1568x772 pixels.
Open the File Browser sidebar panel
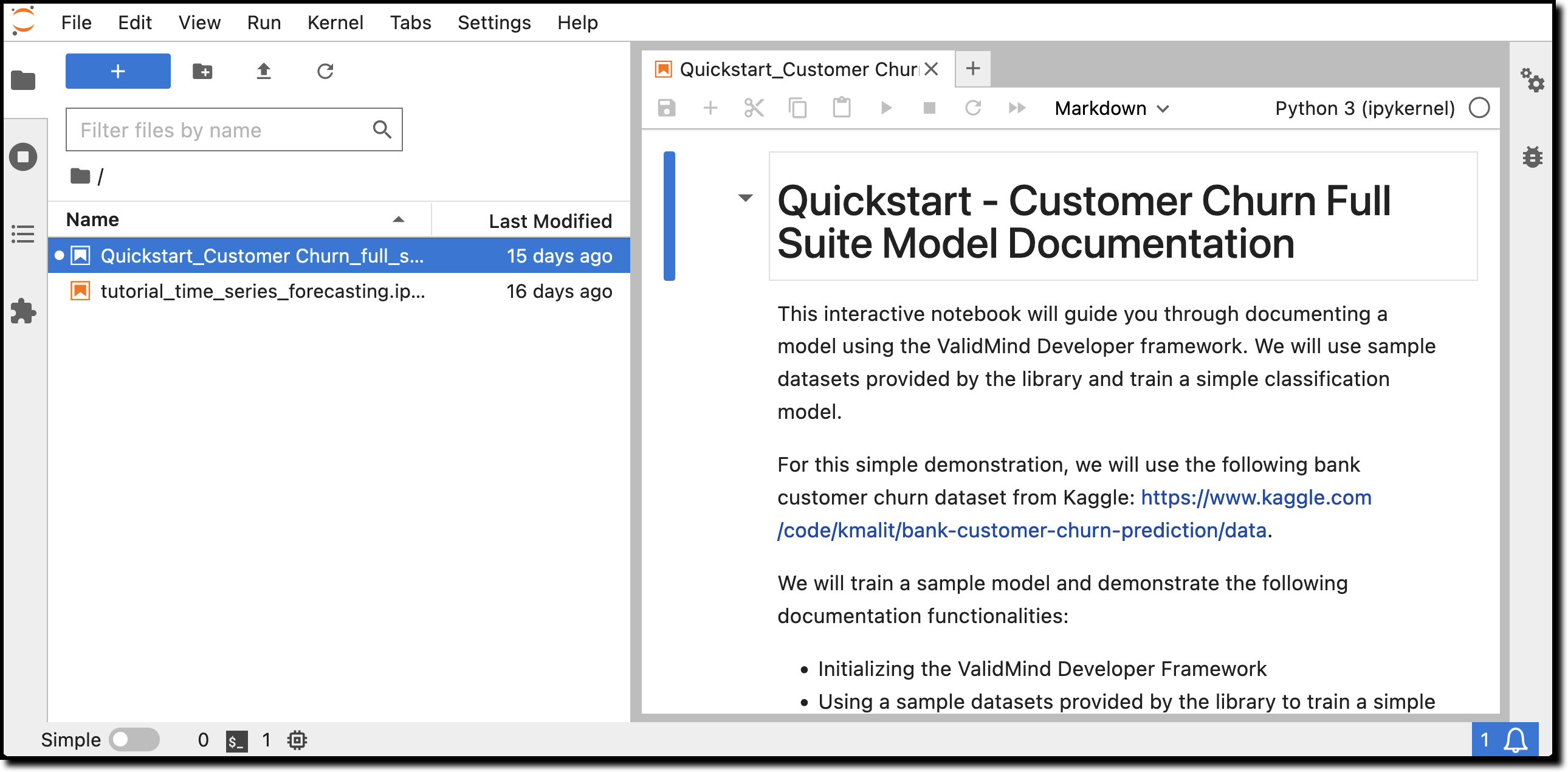click(23, 80)
